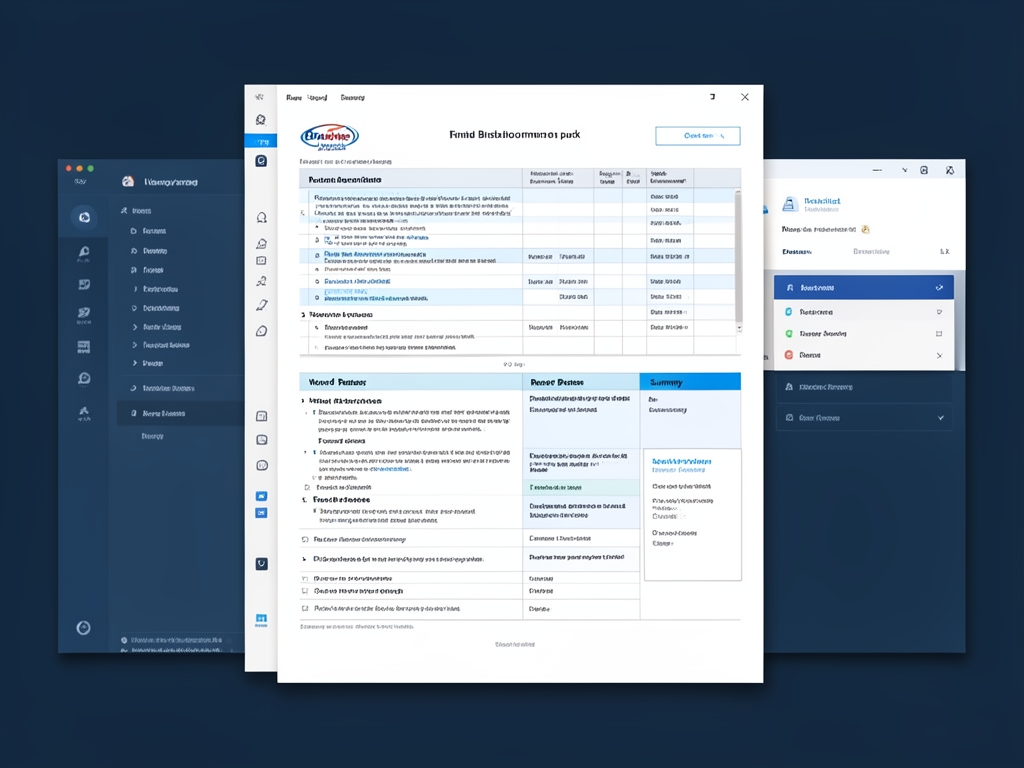Choose the list row with the cyan circle icon

(863, 312)
